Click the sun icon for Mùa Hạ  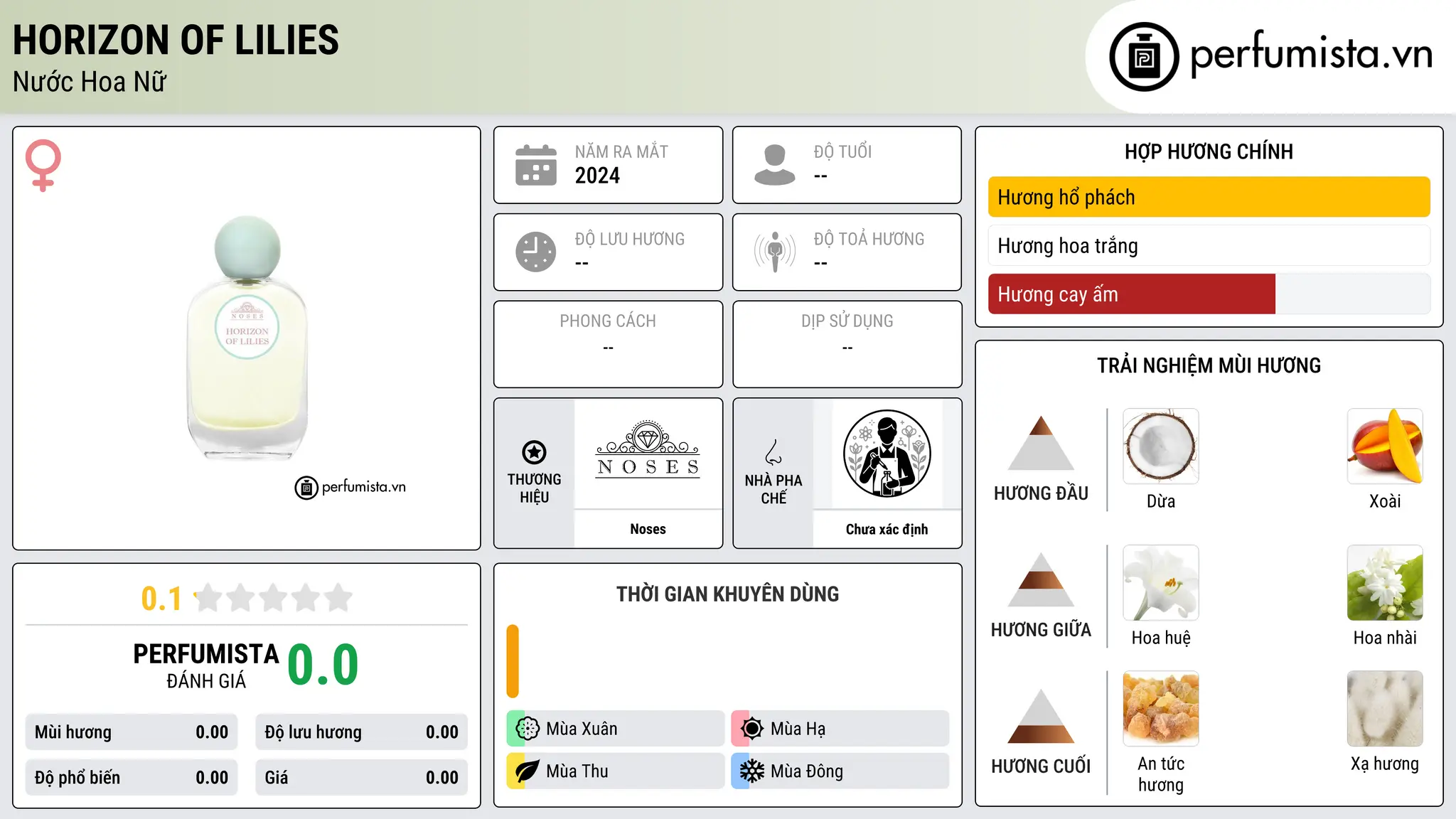pyautogui.click(x=751, y=729)
